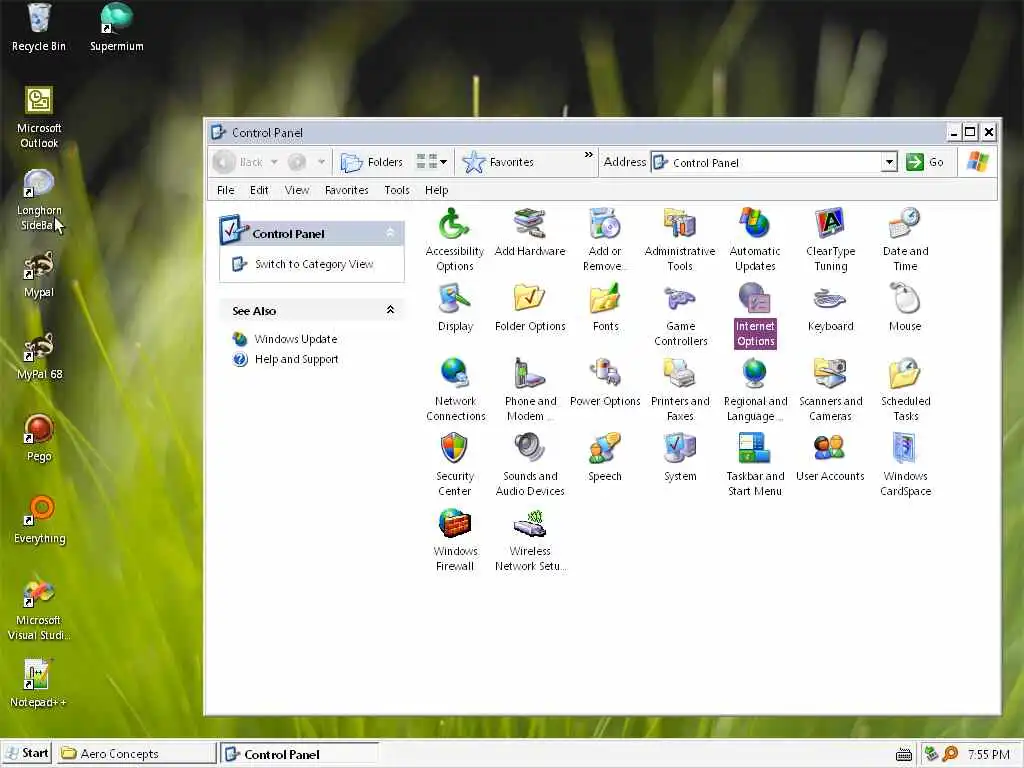Open Windows CardSpace icon
This screenshot has width=1024, height=768.
click(x=905, y=465)
